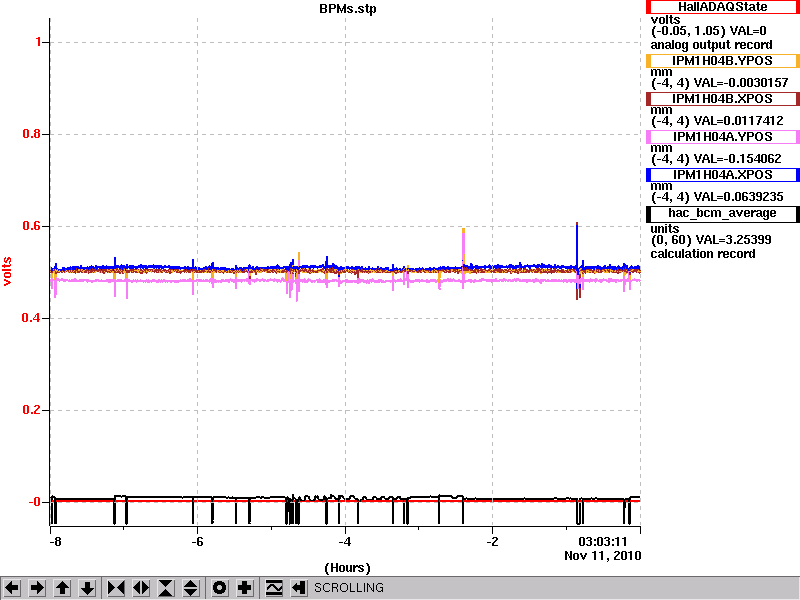Zoom in vertically using the hourglass icon

click(x=166, y=588)
